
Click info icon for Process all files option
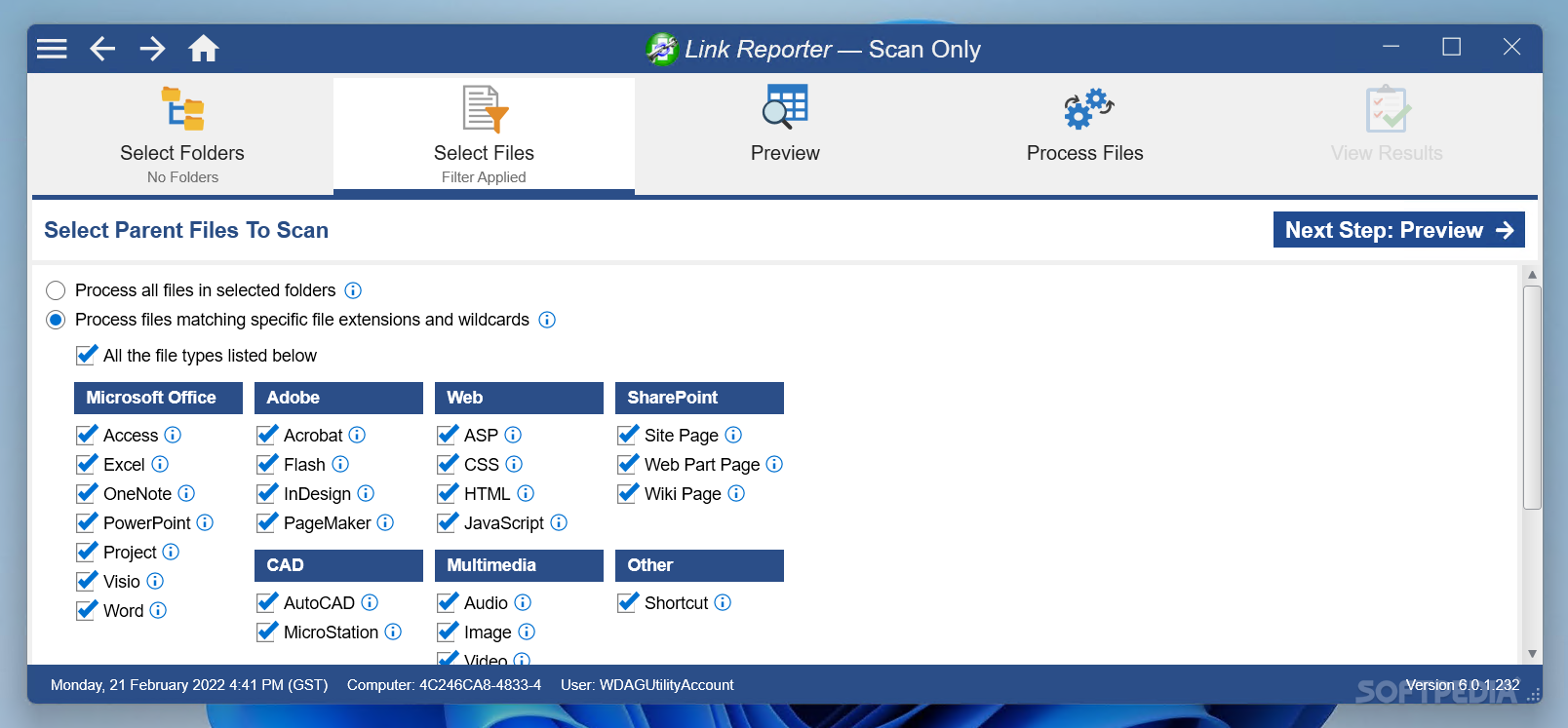pyautogui.click(x=353, y=290)
